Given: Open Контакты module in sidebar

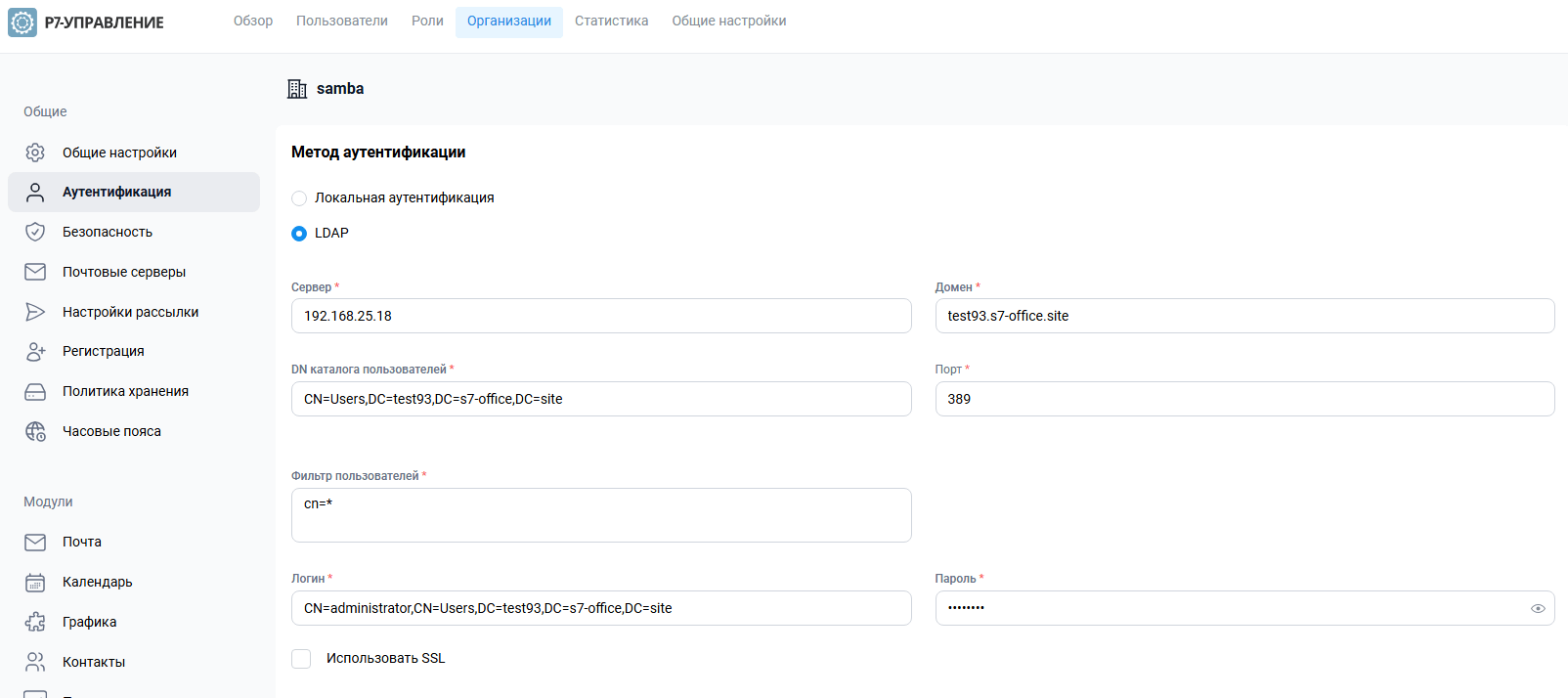Looking at the screenshot, I should pos(94,662).
